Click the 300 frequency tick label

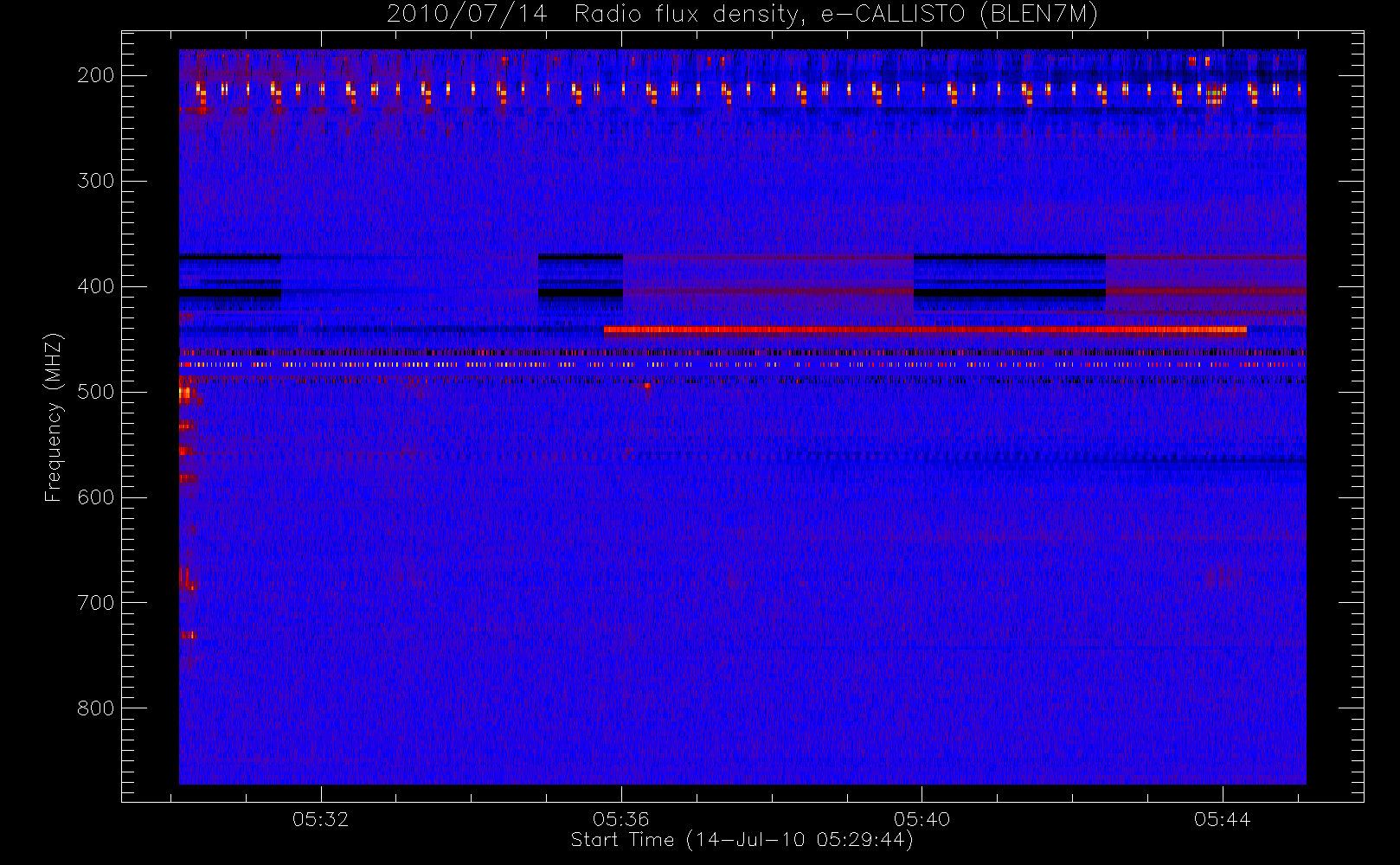point(96,181)
